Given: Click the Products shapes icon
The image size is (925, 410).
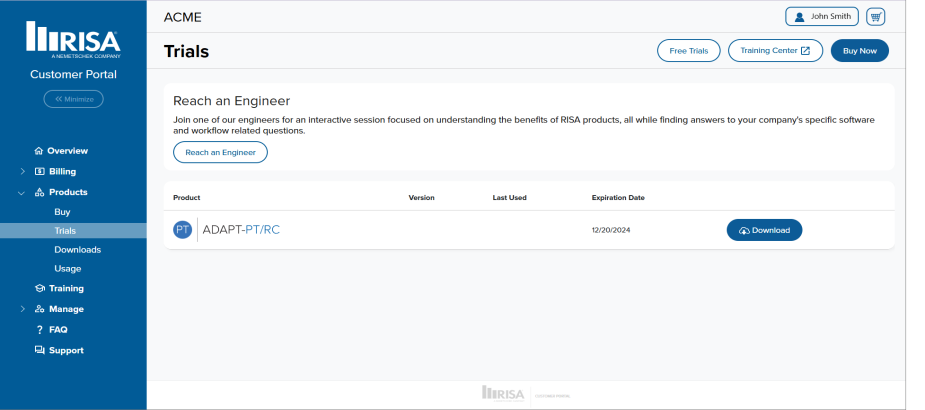Looking at the screenshot, I should 40,192.
